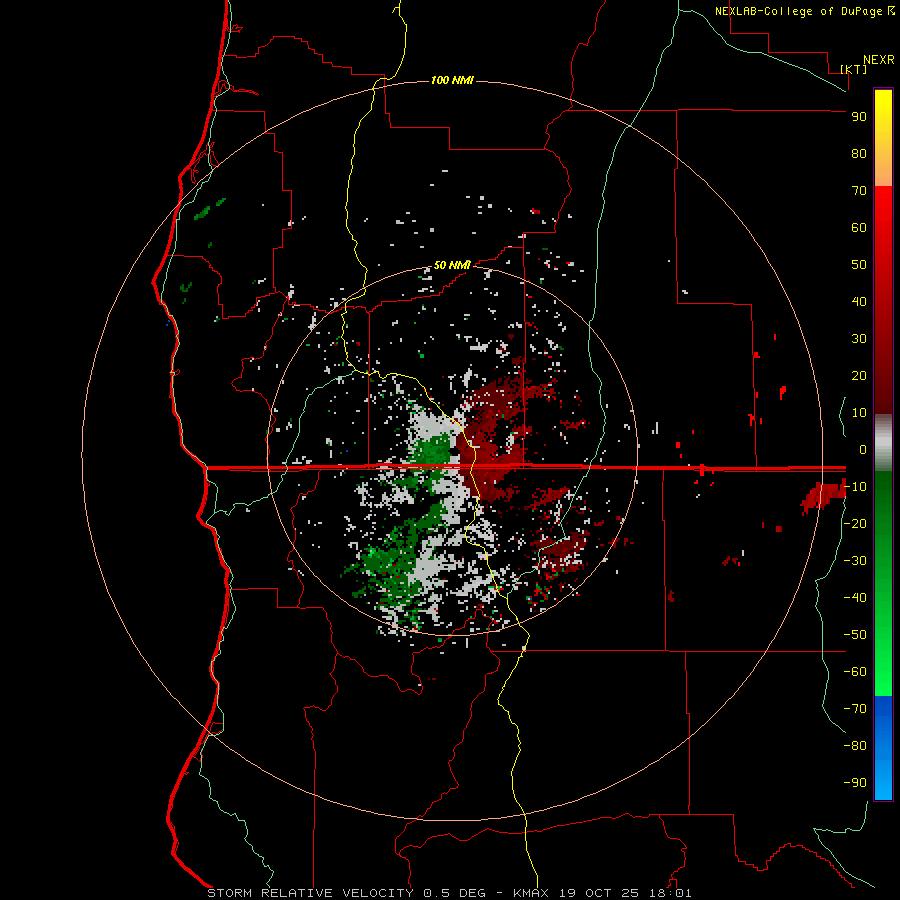
Task: Click the 90 value on the scale
Action: coord(859,117)
